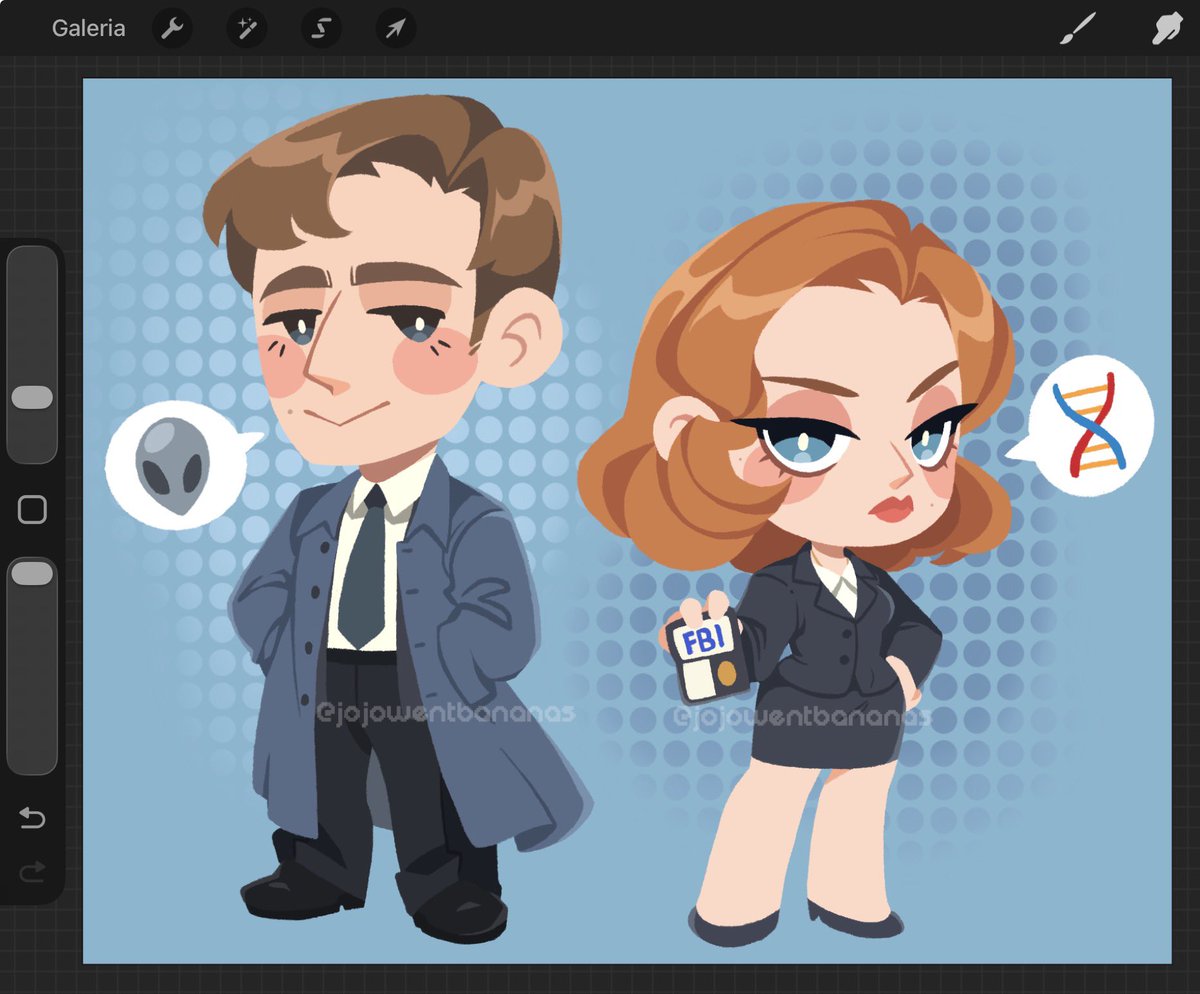Undo the last action with undo arrow
Viewport: 1200px width, 994px height.
32,820
